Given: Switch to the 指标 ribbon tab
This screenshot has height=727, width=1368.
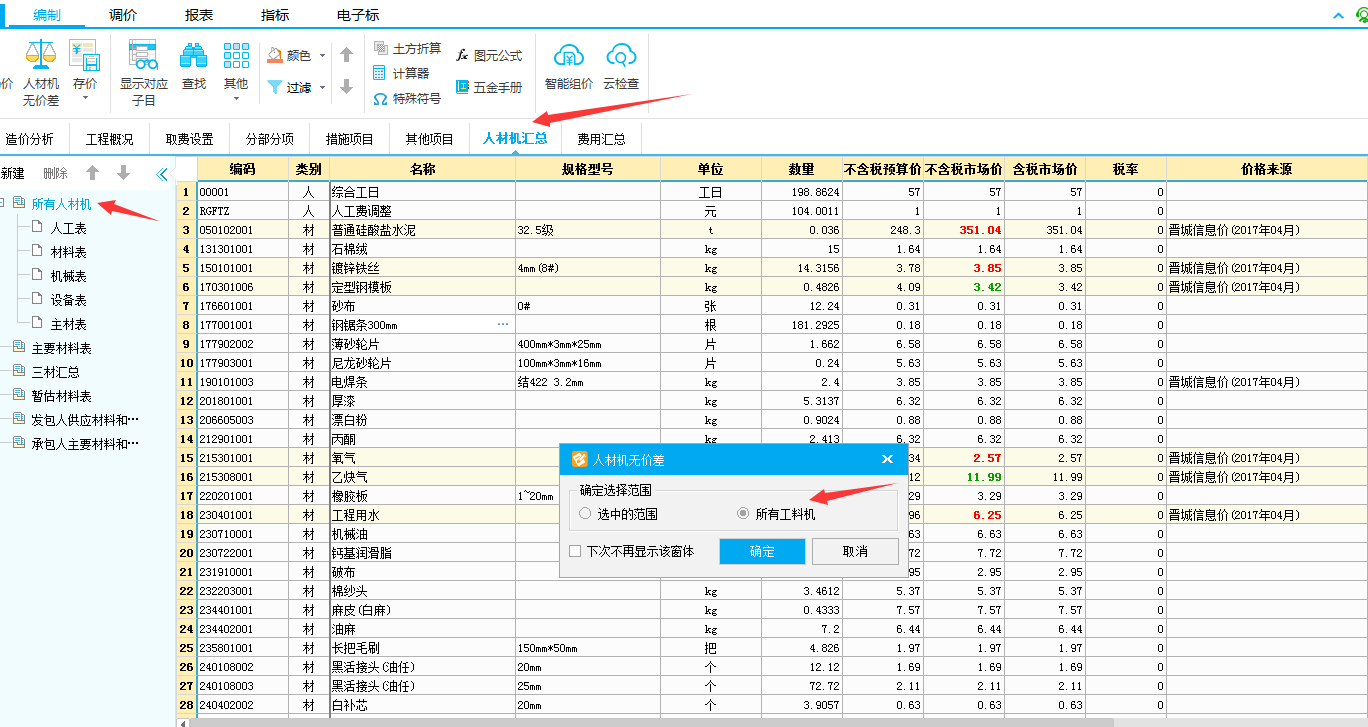Looking at the screenshot, I should coord(275,15).
